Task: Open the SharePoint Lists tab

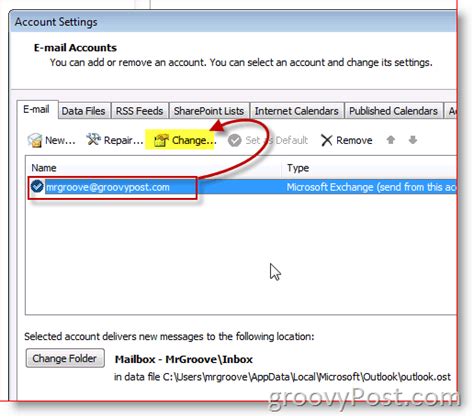Action: pyautogui.click(x=209, y=111)
